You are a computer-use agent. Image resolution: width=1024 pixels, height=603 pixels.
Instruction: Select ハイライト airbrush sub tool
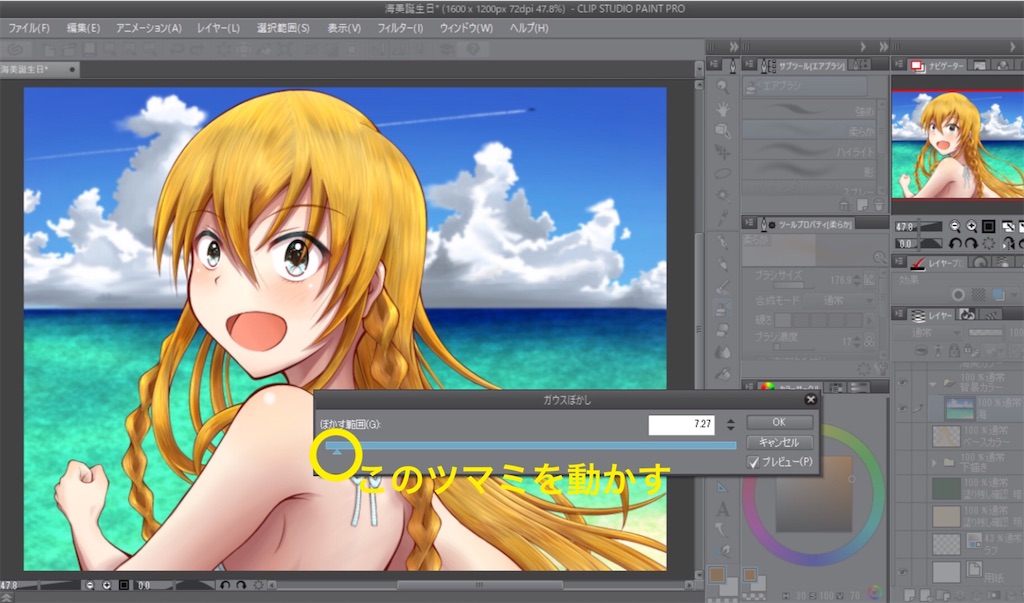pos(810,151)
